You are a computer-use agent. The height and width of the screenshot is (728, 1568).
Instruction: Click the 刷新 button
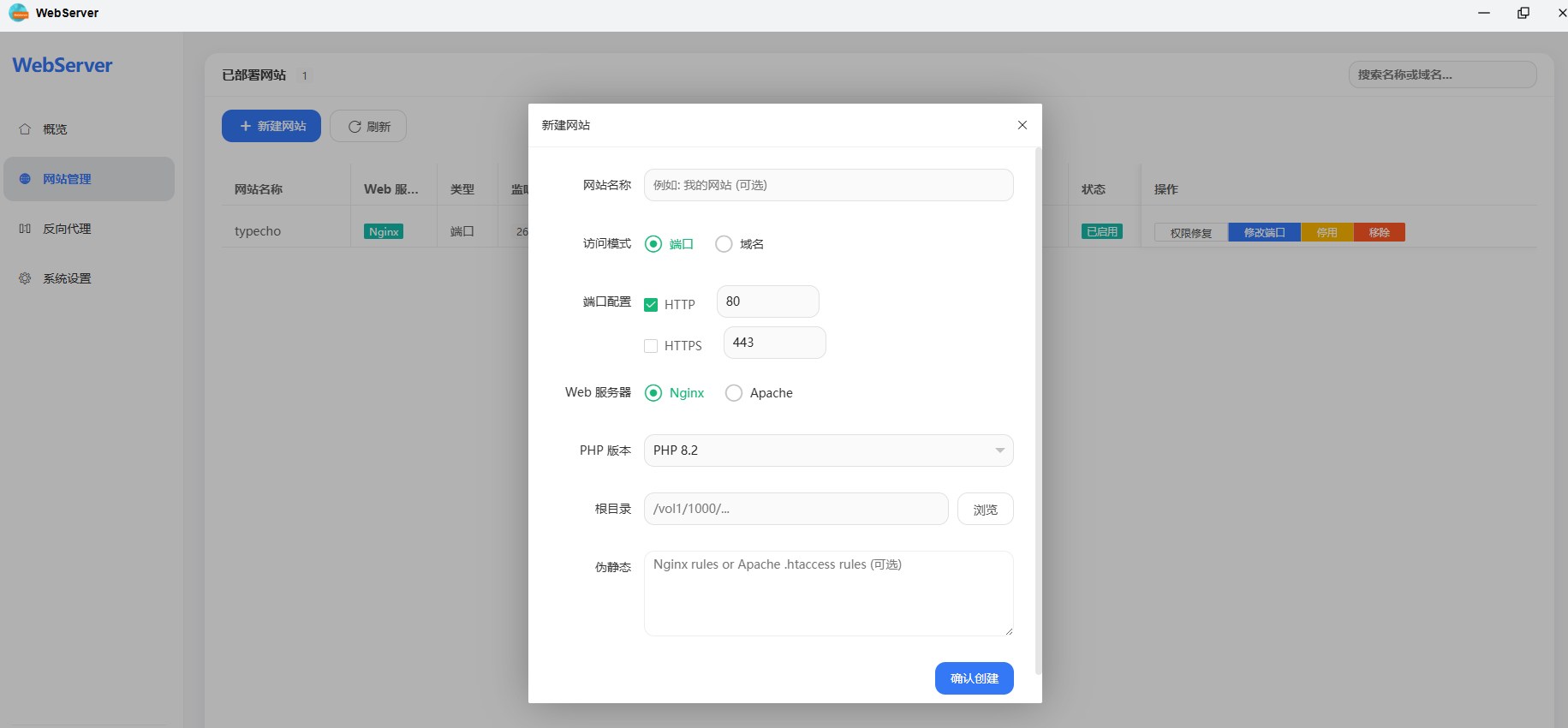[x=368, y=126]
